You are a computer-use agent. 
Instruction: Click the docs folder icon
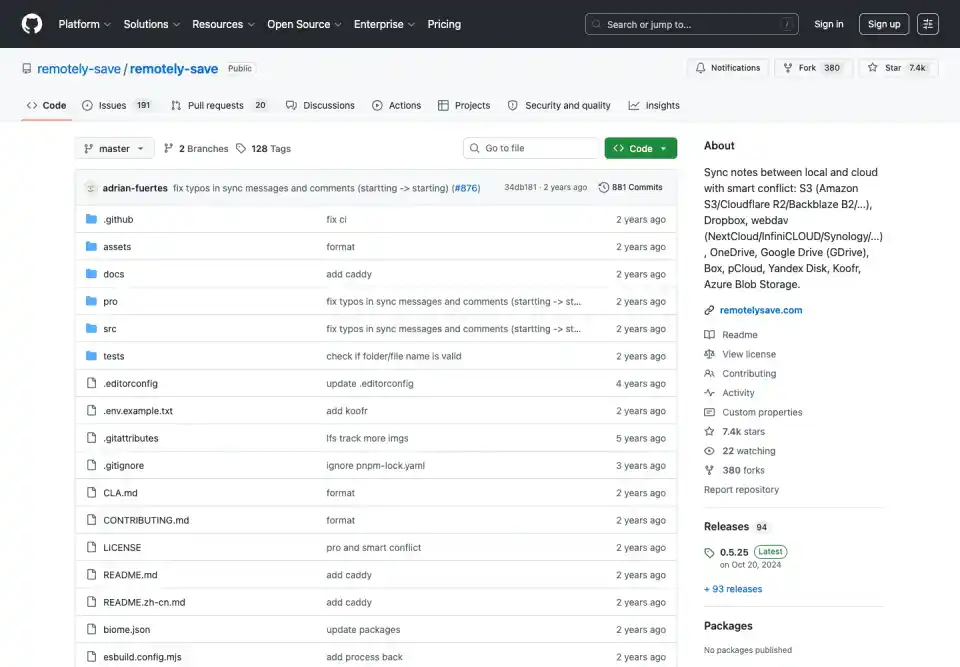click(91, 274)
